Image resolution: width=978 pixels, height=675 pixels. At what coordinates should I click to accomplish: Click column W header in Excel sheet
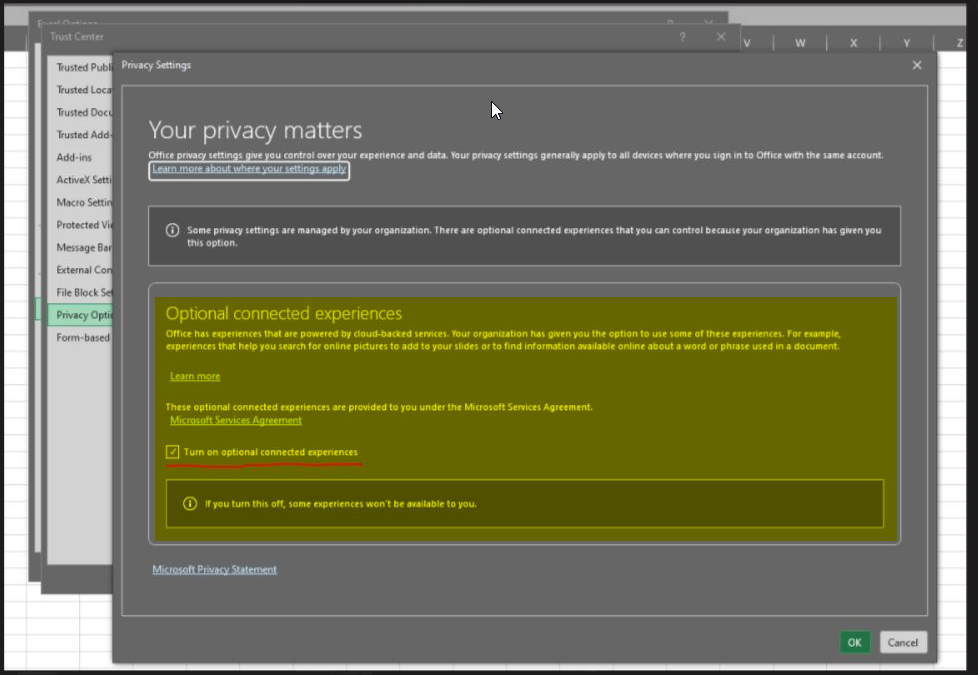[800, 43]
